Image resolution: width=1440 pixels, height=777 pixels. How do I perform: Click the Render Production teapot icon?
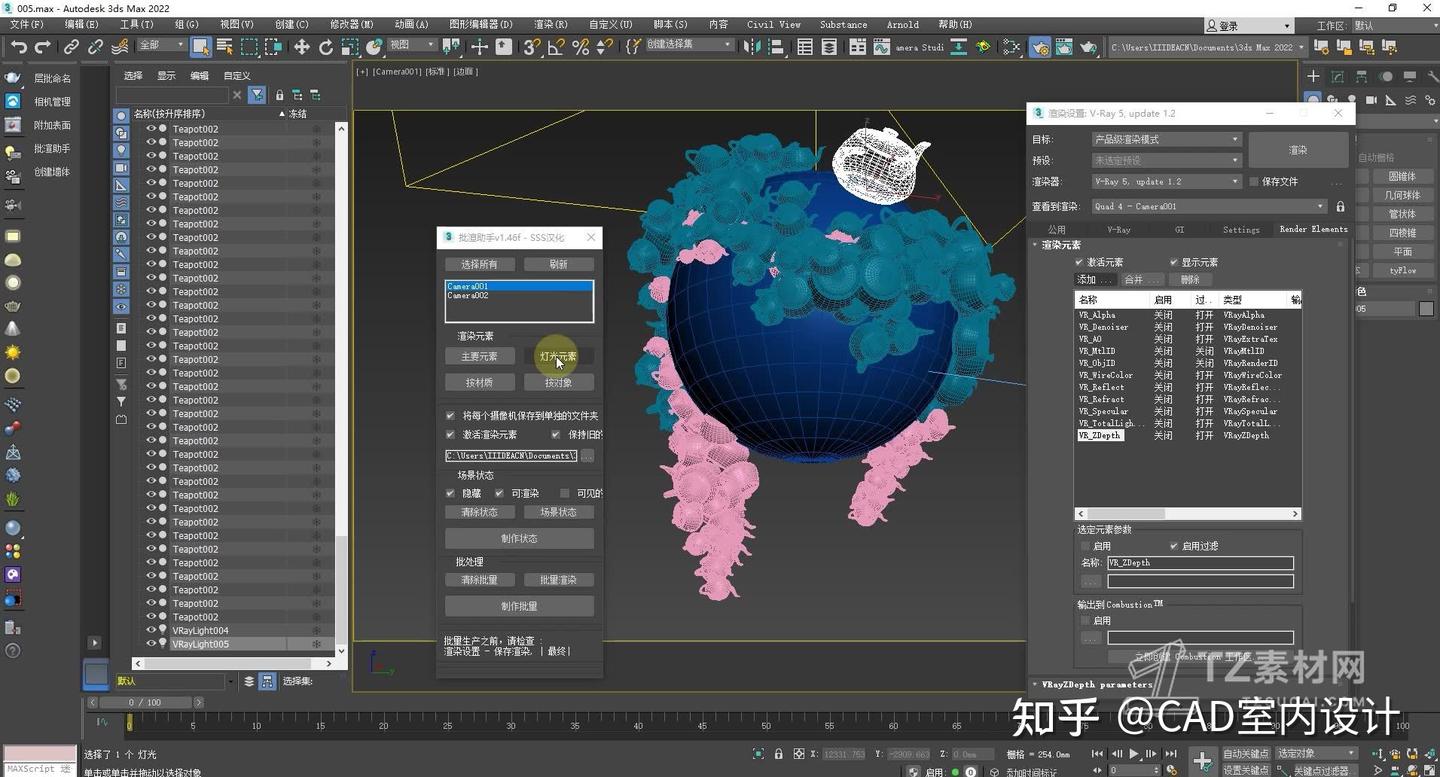1087,46
